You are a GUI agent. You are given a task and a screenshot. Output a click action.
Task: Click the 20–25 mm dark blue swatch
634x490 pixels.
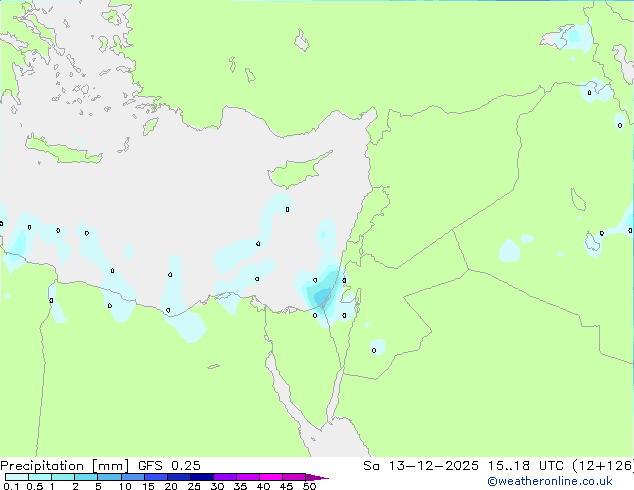click(179, 477)
